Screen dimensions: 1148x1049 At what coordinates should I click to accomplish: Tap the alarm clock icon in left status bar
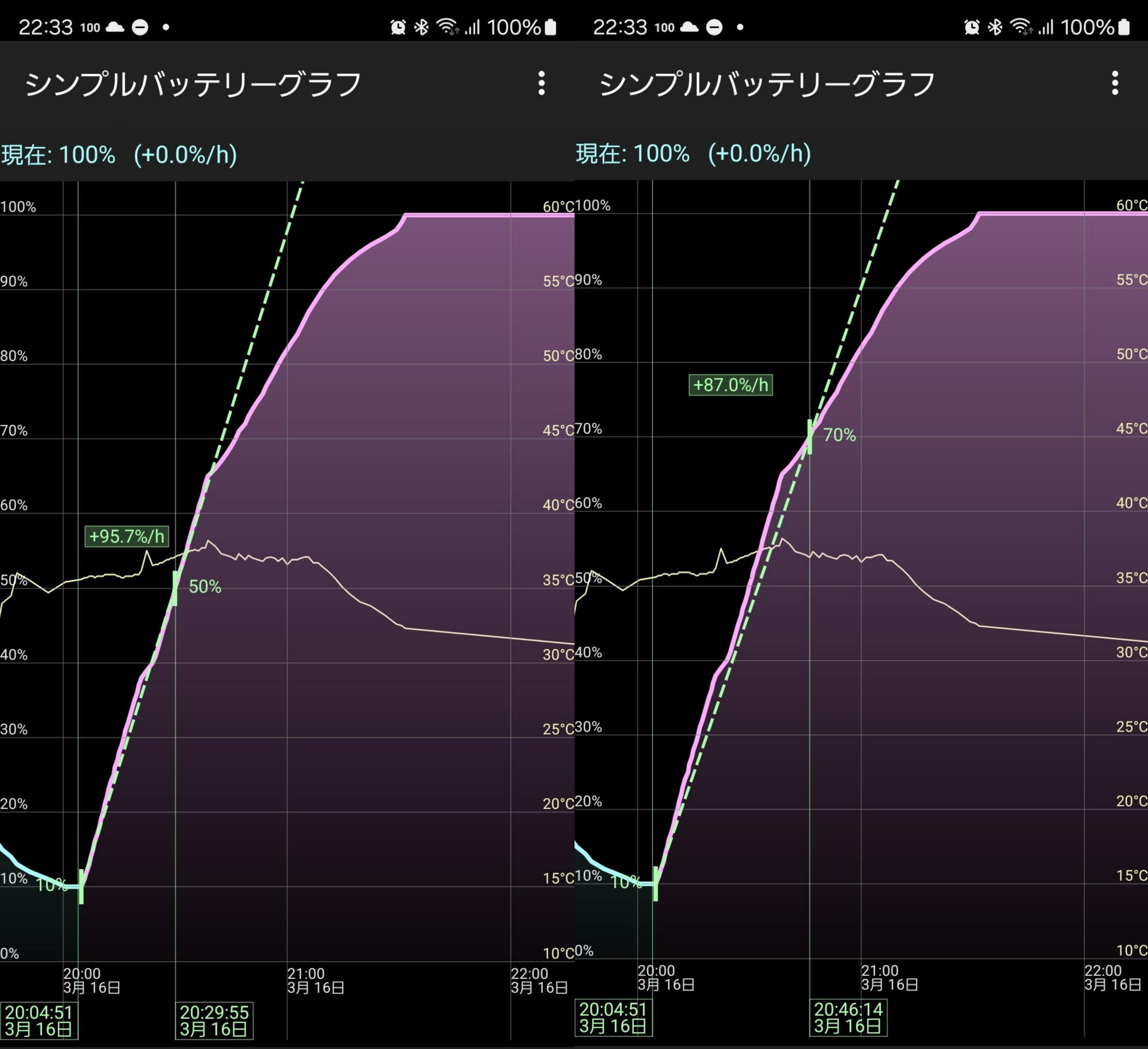click(x=398, y=27)
